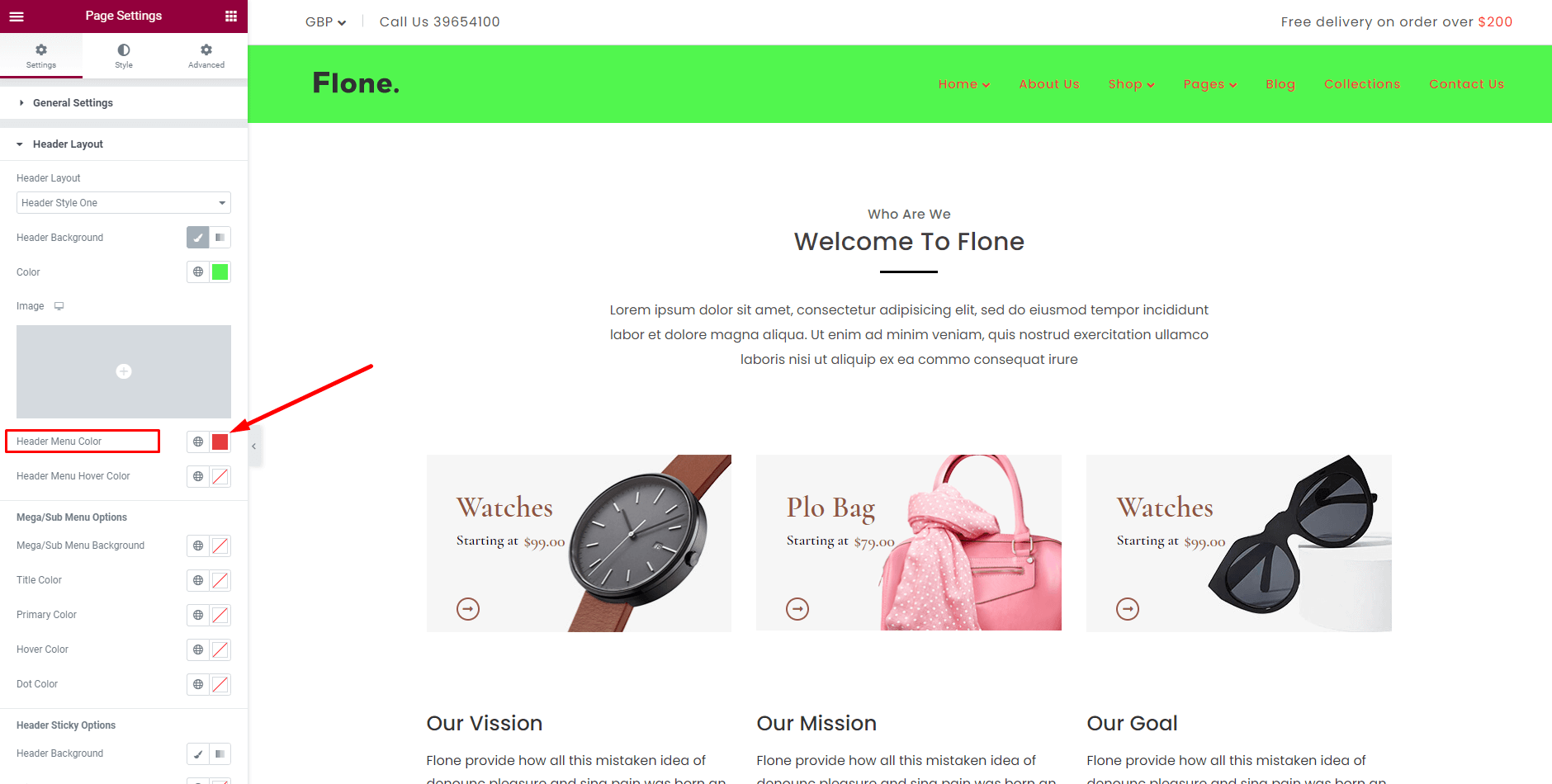Click the arrow circle on Plo Bag banner
Screen dimensions: 1552x784
[797, 609]
